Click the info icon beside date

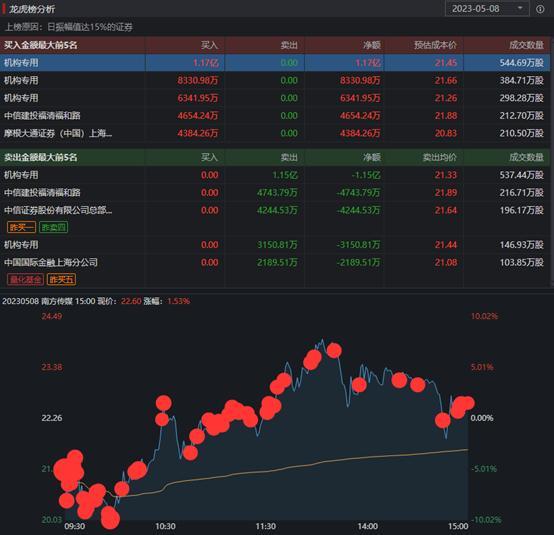pos(540,9)
